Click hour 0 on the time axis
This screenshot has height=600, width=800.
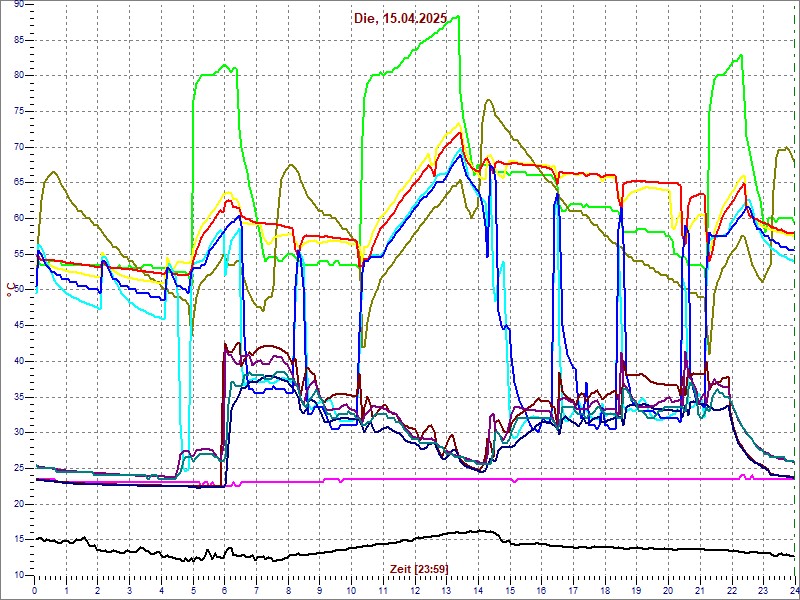click(35, 590)
